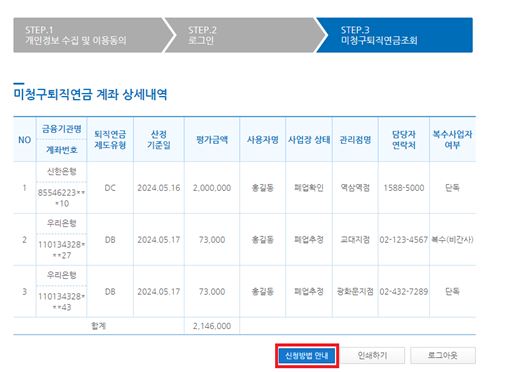Click the 퇴직연금 제도유형 column header
This screenshot has height=372, width=506.
[110, 140]
